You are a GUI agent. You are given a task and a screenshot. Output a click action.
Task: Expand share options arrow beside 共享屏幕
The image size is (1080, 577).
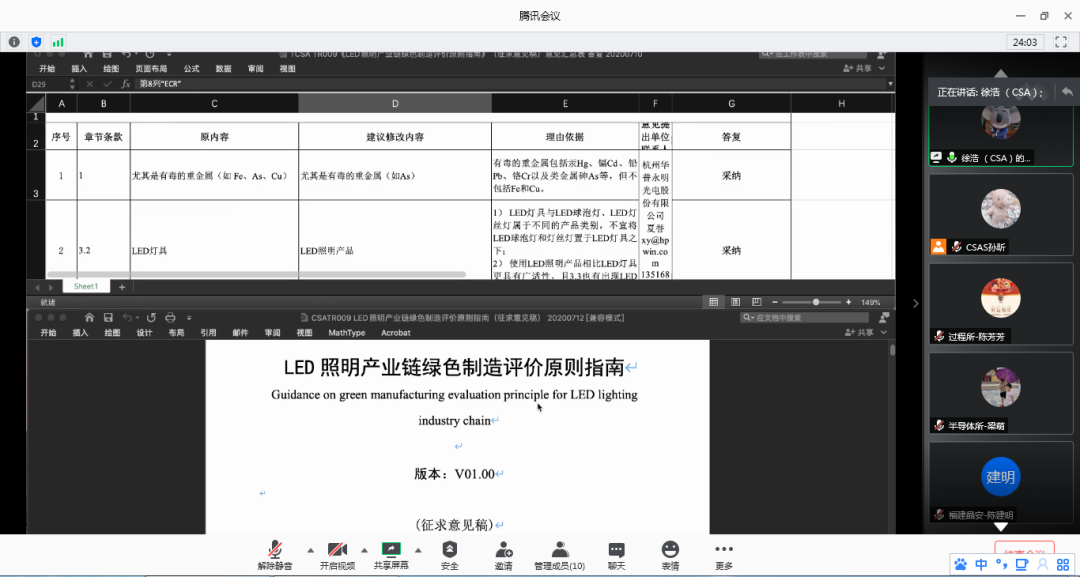click(x=417, y=550)
